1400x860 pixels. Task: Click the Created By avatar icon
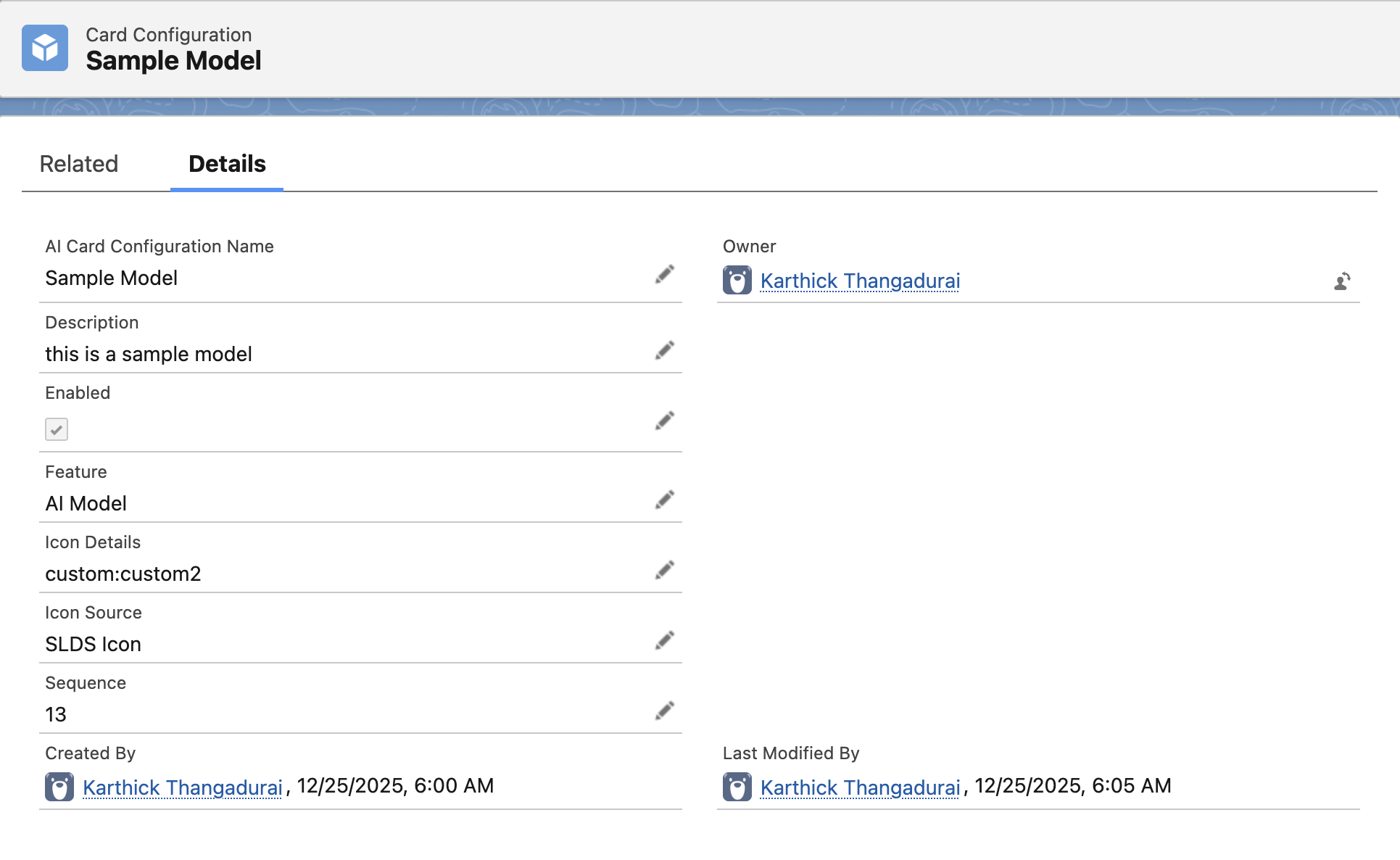(59, 787)
